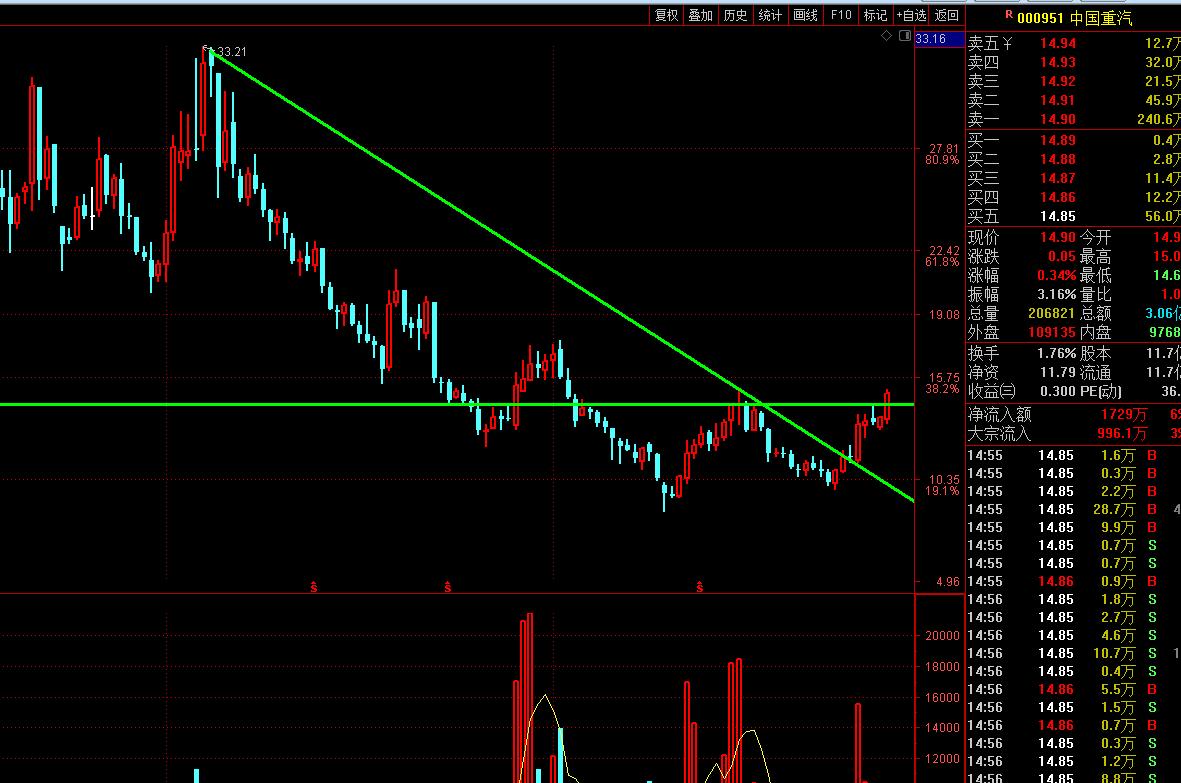
Task: Click 大宗流入 value 996.1万
Action: 1122,433
